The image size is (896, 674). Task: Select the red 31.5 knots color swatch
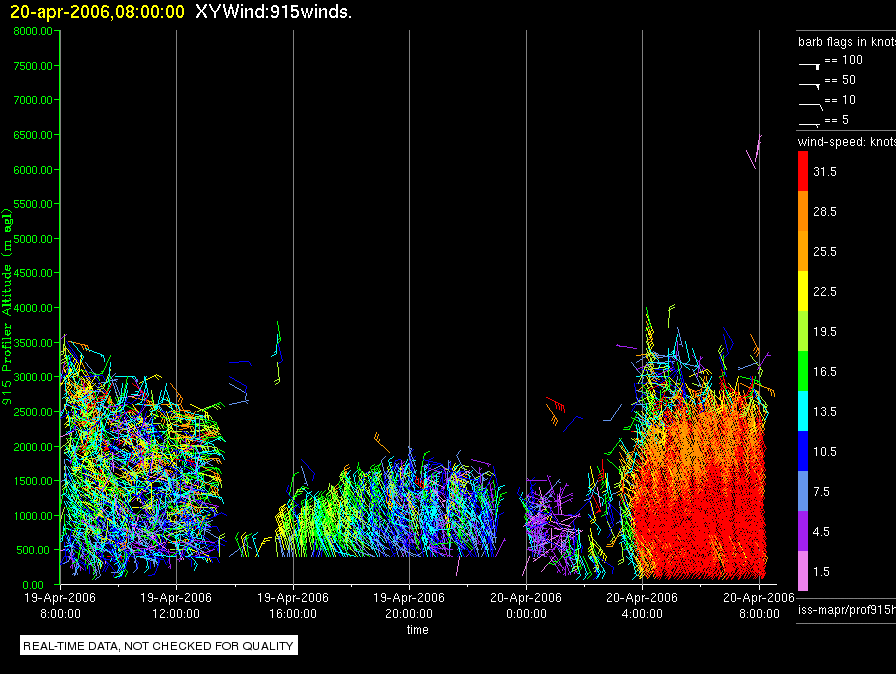[x=803, y=171]
